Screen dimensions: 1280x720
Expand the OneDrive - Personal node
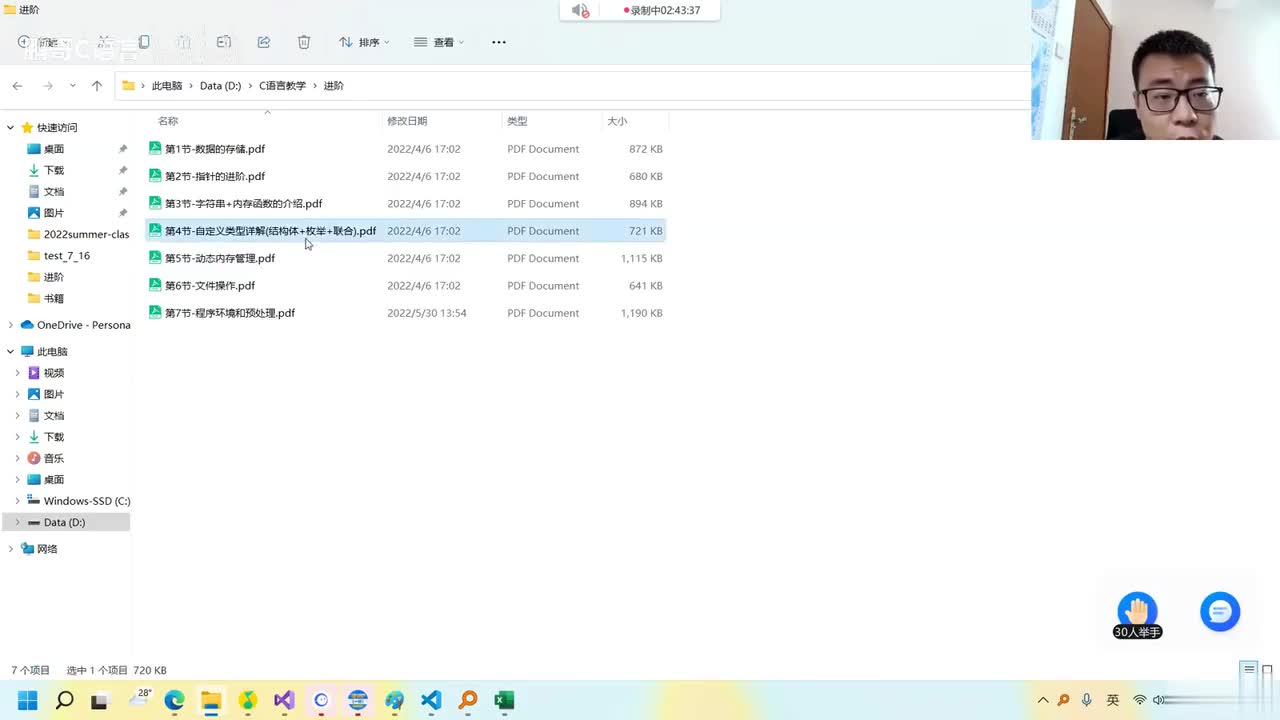(11, 325)
